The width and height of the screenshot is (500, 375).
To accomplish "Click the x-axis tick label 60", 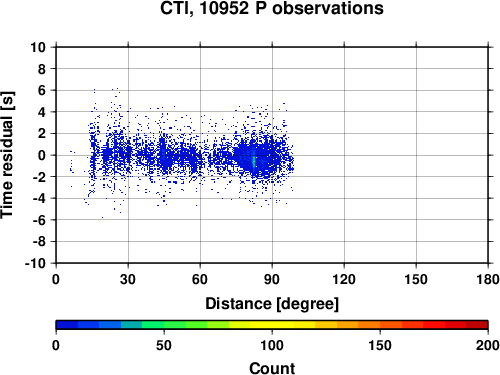I will tap(200, 279).
